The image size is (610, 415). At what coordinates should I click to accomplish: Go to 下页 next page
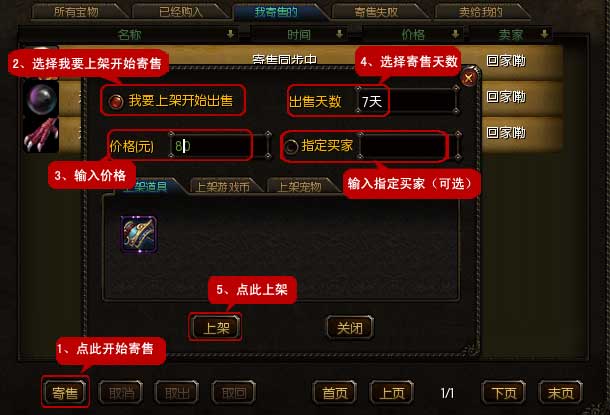(x=504, y=393)
